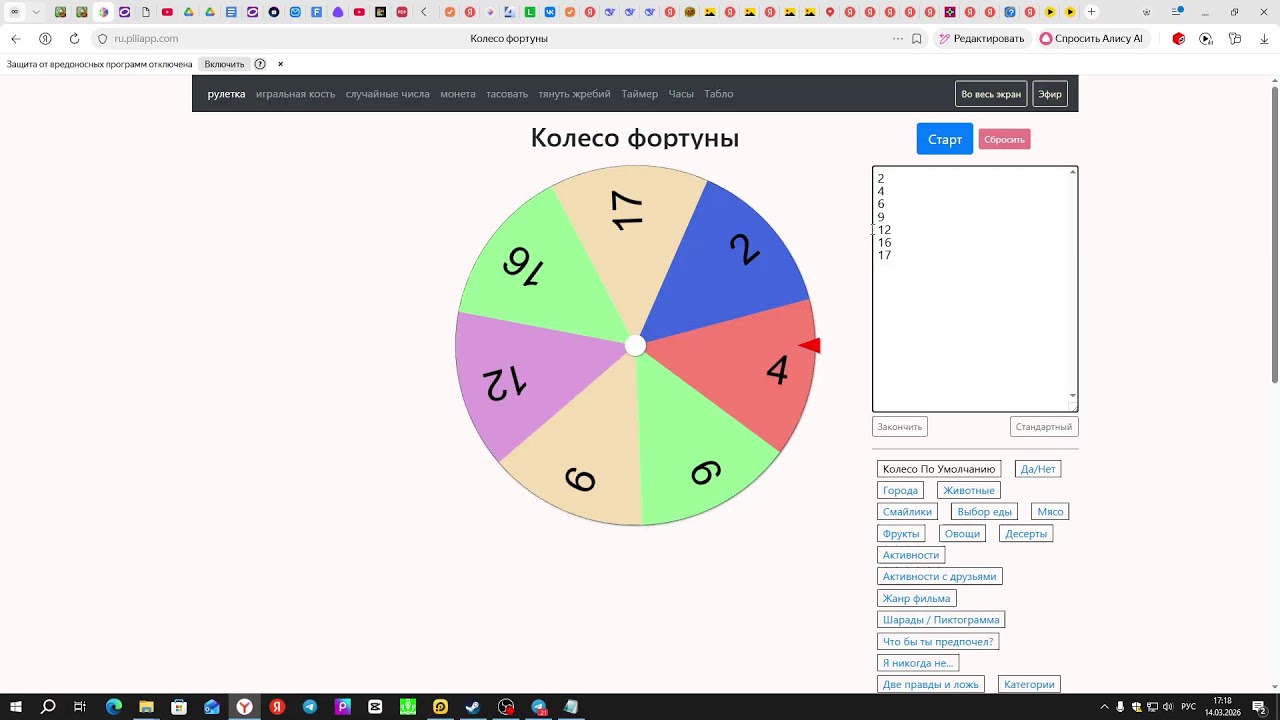Choose the Животные preset
The width and height of the screenshot is (1280, 720).
tap(969, 491)
